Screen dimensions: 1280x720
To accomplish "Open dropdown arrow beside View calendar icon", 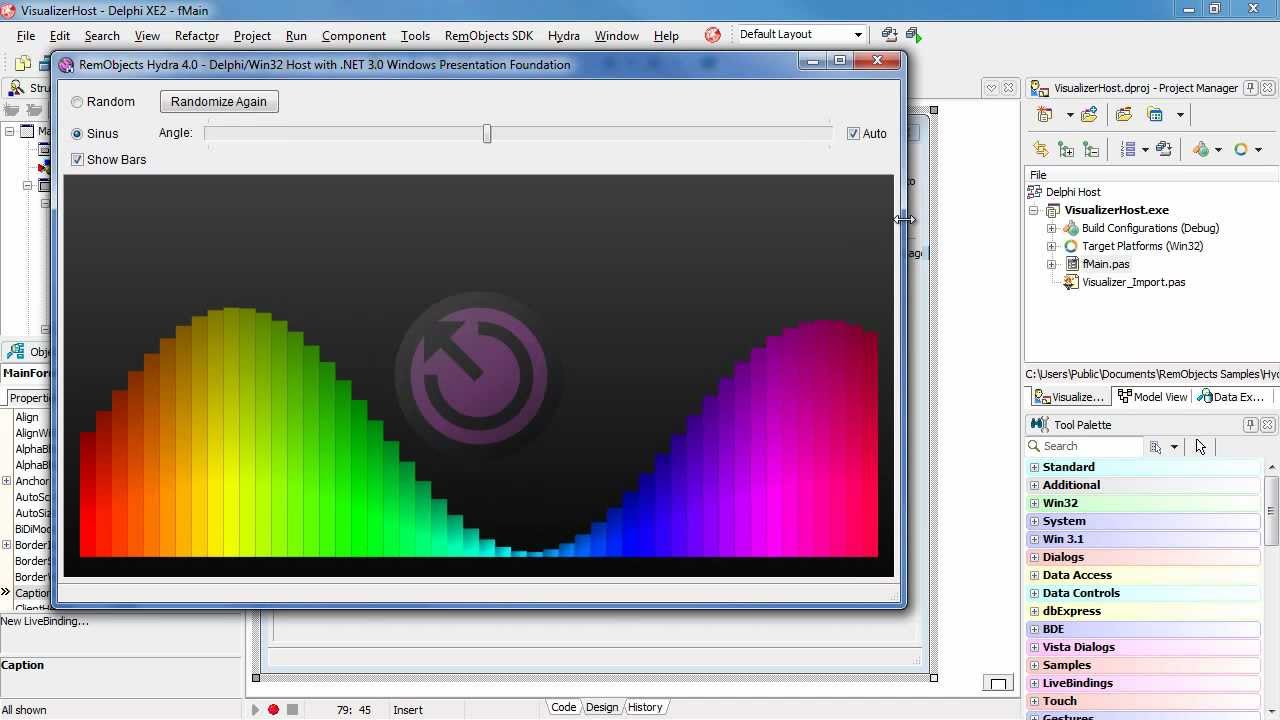I will point(1180,115).
